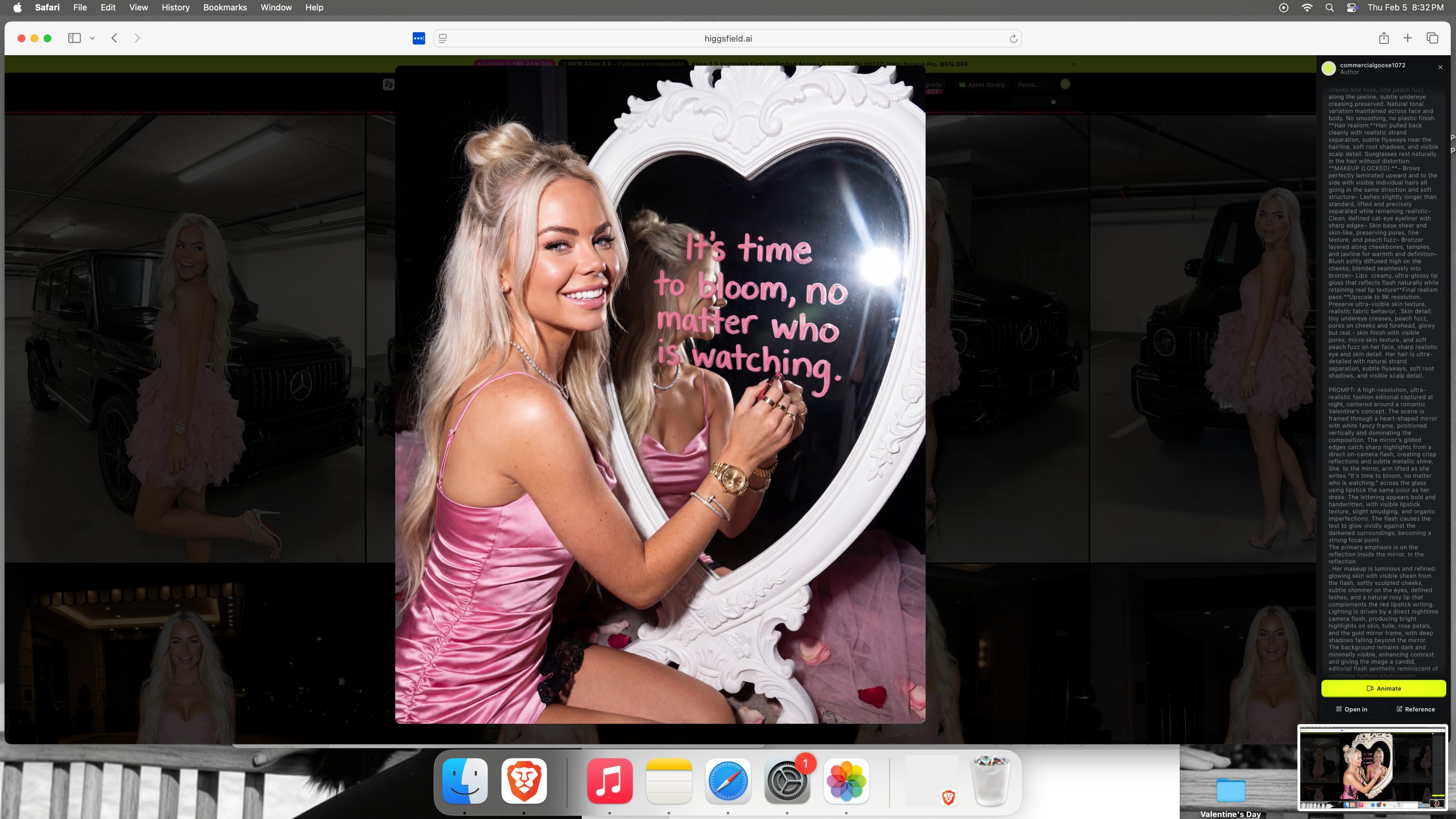Click the higgsfield.ai address field
Image resolution: width=1456 pixels, height=819 pixels.
pos(728,39)
